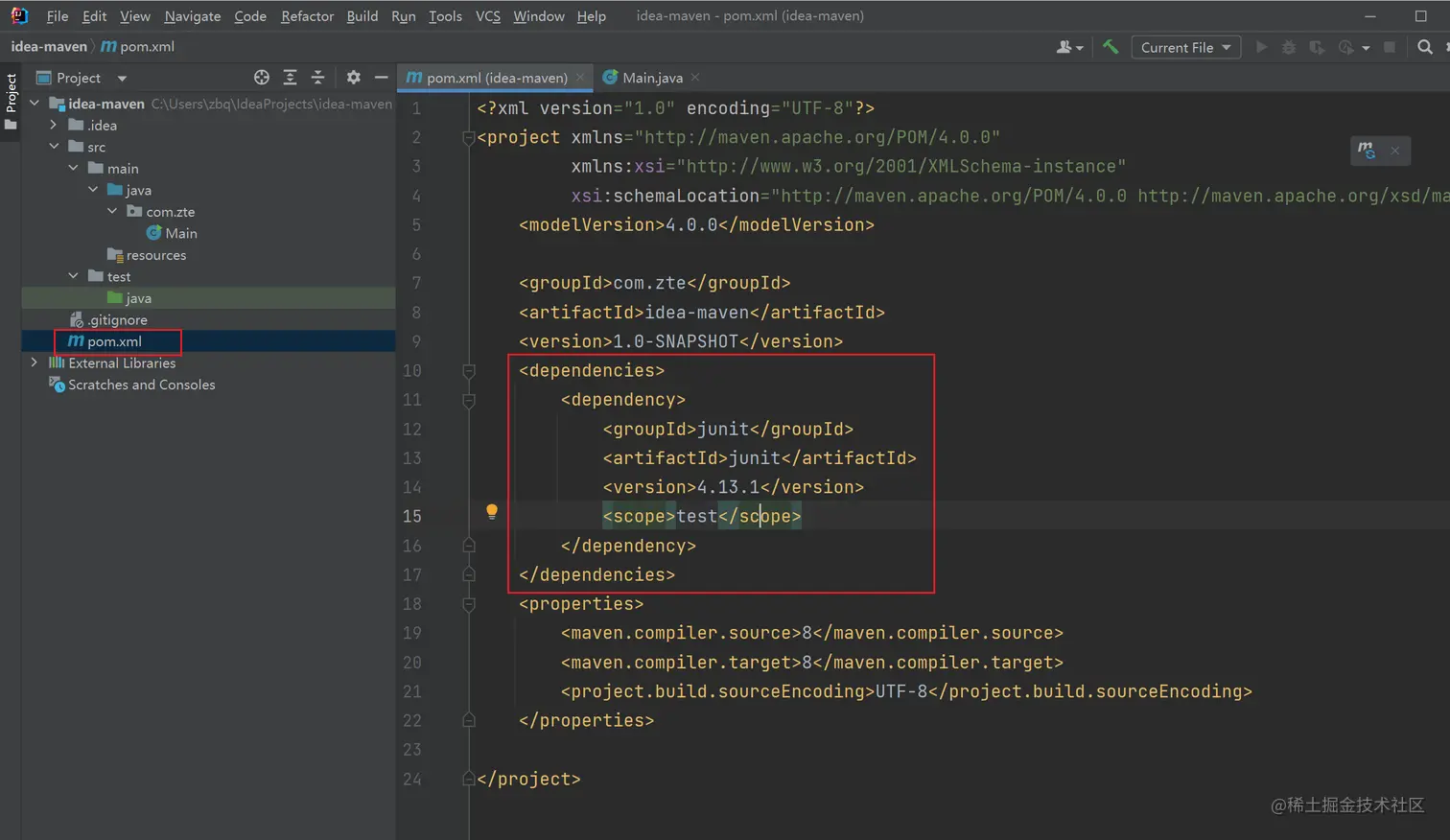The image size is (1450, 840).
Task: Click the Run play button
Action: click(1261, 47)
